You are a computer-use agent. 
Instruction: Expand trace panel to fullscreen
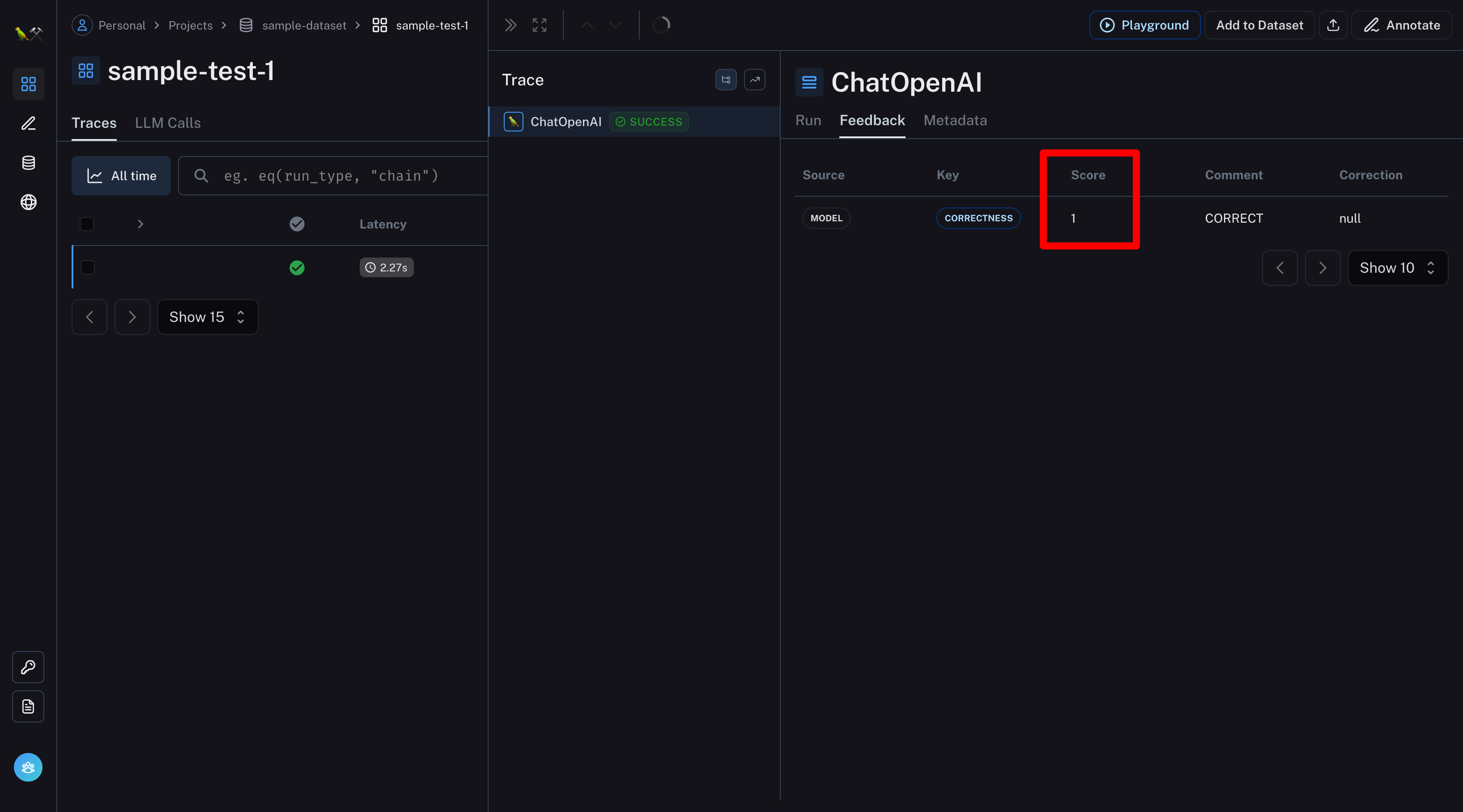tap(540, 25)
